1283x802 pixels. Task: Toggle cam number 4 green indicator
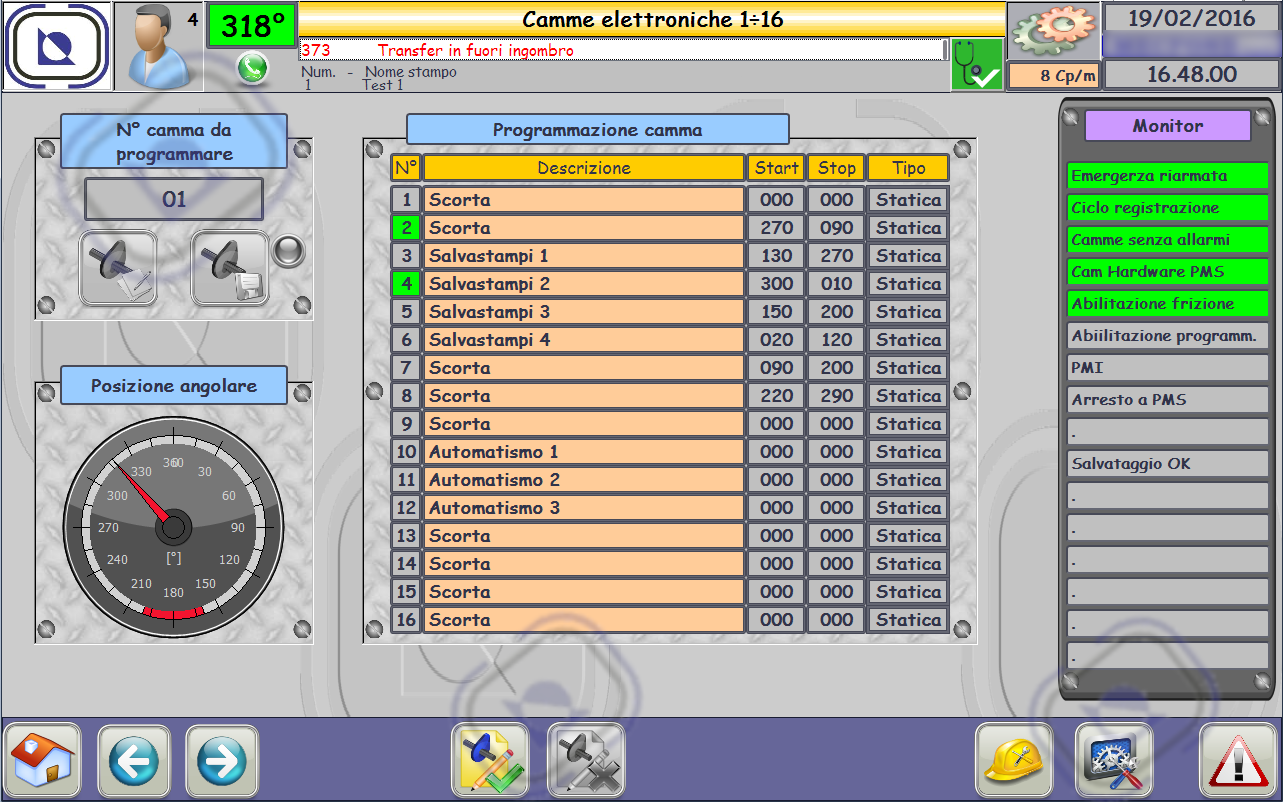tap(406, 284)
